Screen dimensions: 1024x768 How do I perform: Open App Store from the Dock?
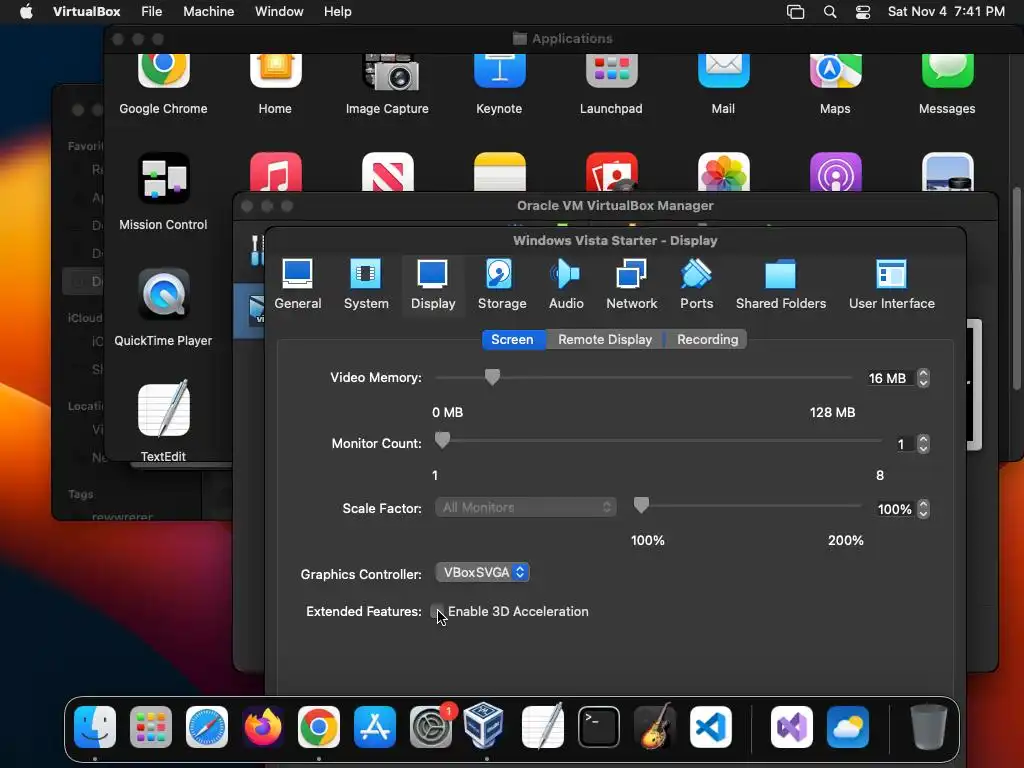point(375,726)
